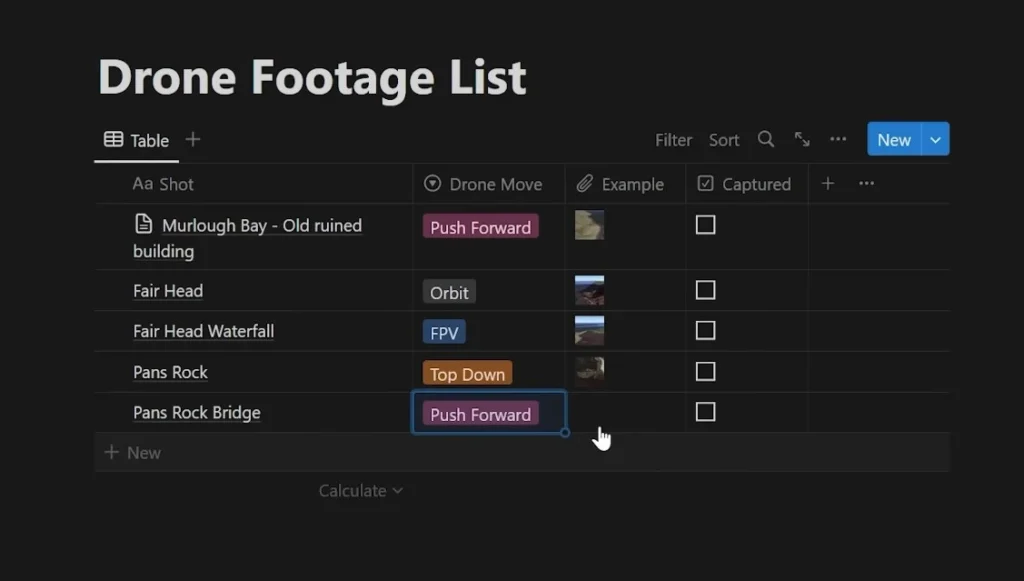Click the Sort button
This screenshot has height=581, width=1024.
(x=724, y=140)
